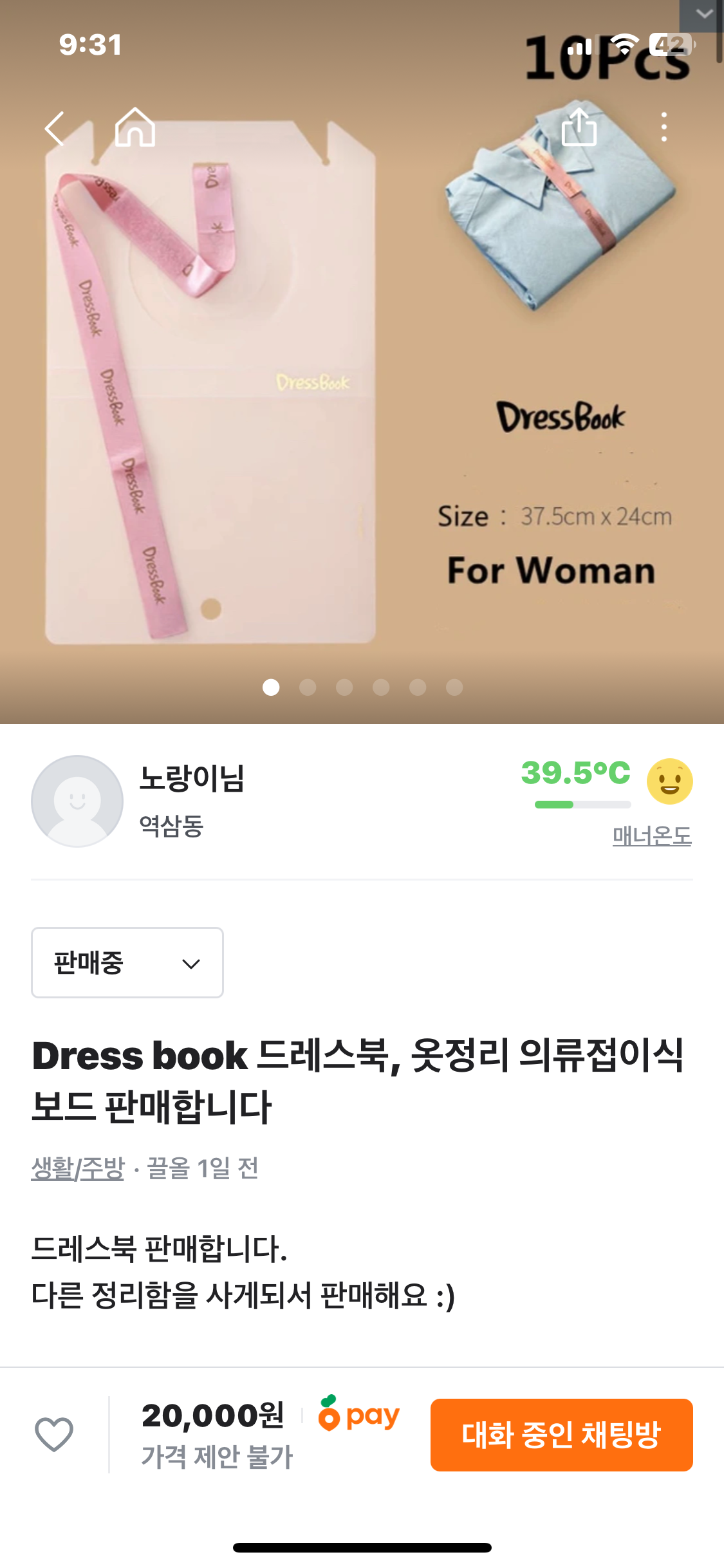Open the 매너온도 link
724x1568 pixels.
pos(651,836)
